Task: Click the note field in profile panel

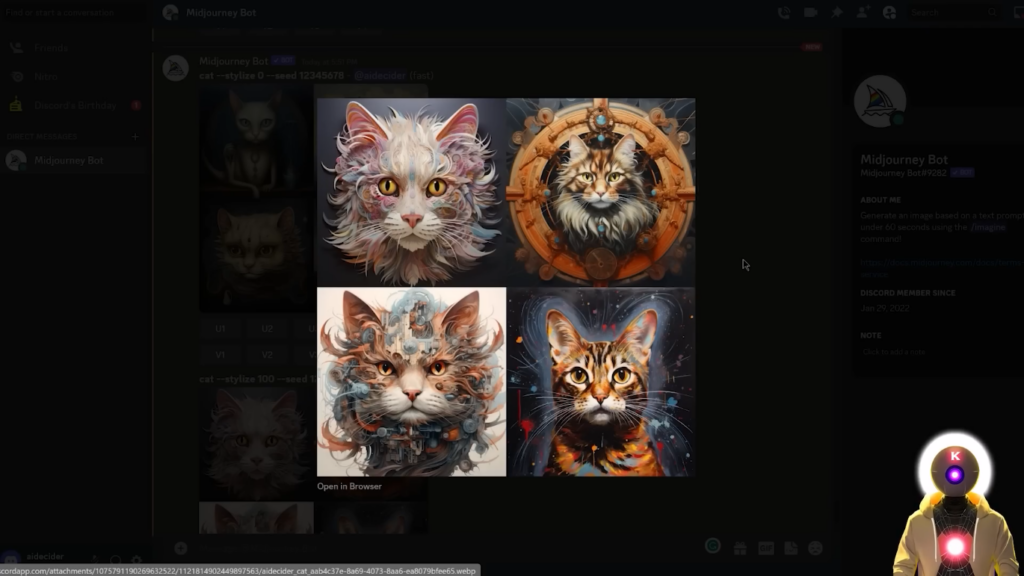Action: tap(893, 352)
